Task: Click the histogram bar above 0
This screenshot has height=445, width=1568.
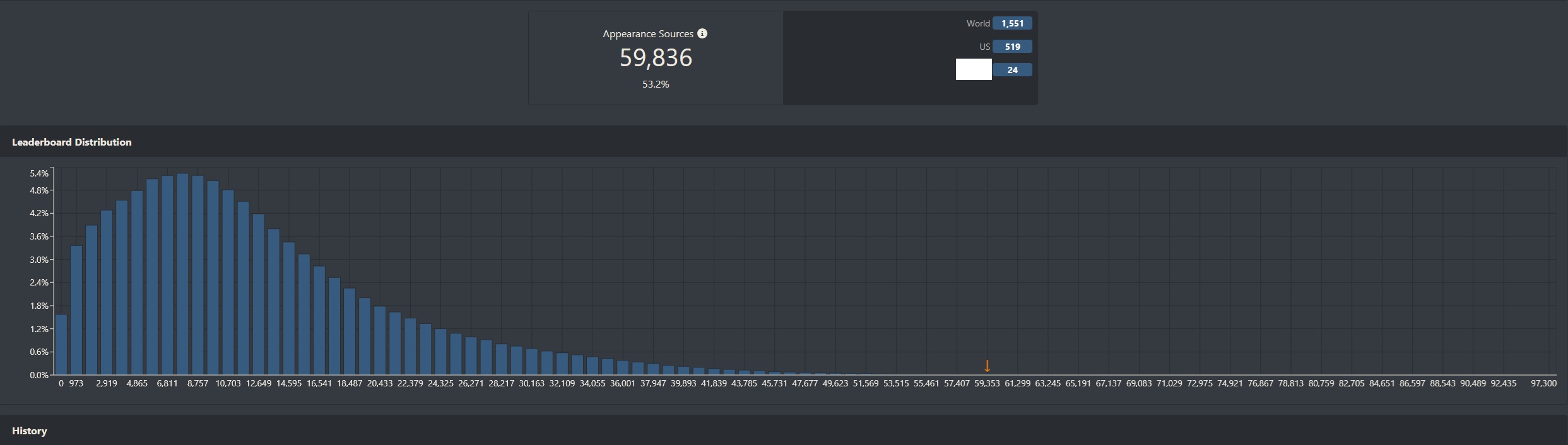Action: (61, 345)
